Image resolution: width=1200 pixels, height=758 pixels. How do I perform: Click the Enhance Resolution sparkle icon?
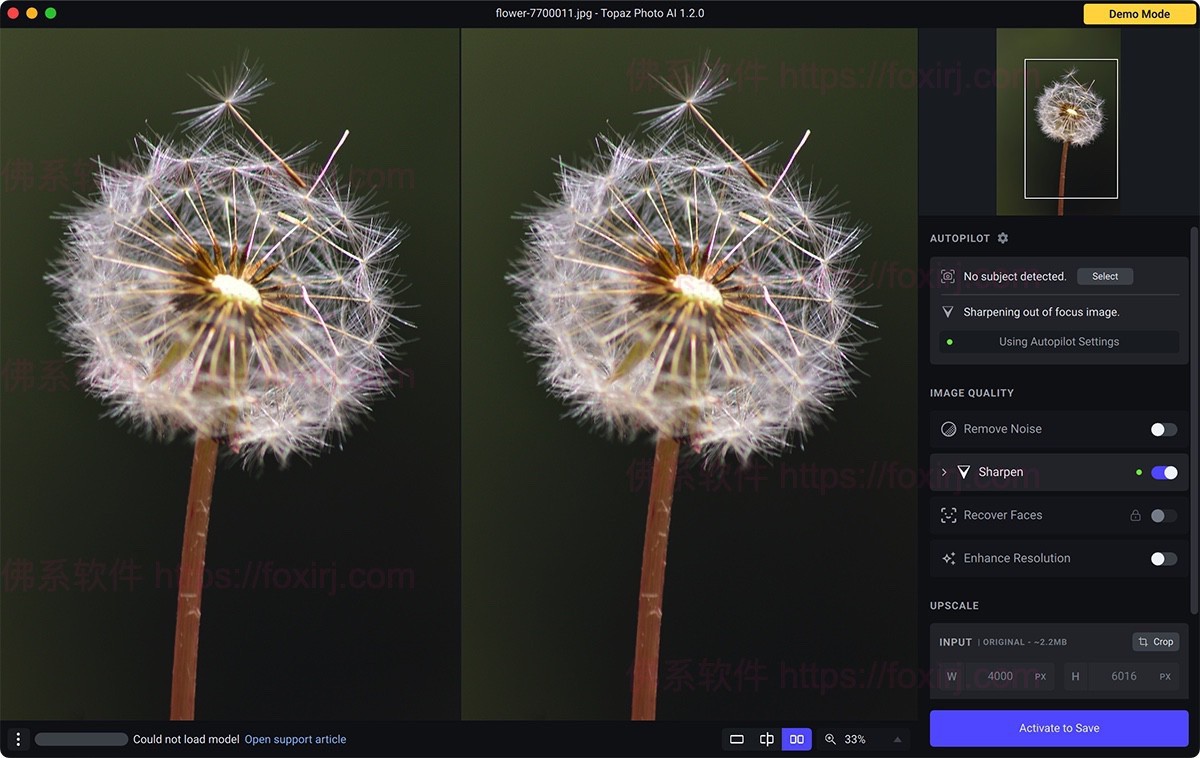click(x=948, y=558)
